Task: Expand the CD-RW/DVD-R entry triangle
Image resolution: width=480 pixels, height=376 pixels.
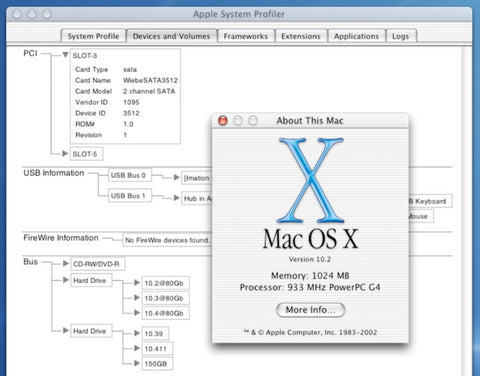Action: [66, 263]
